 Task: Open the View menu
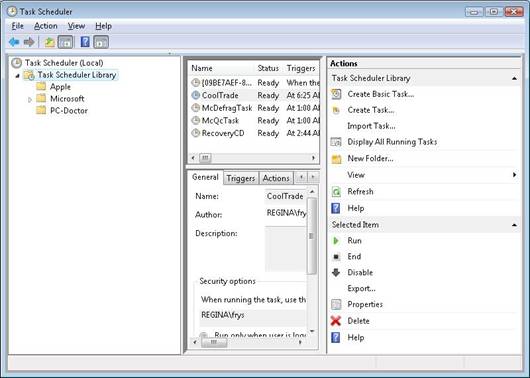pos(76,26)
